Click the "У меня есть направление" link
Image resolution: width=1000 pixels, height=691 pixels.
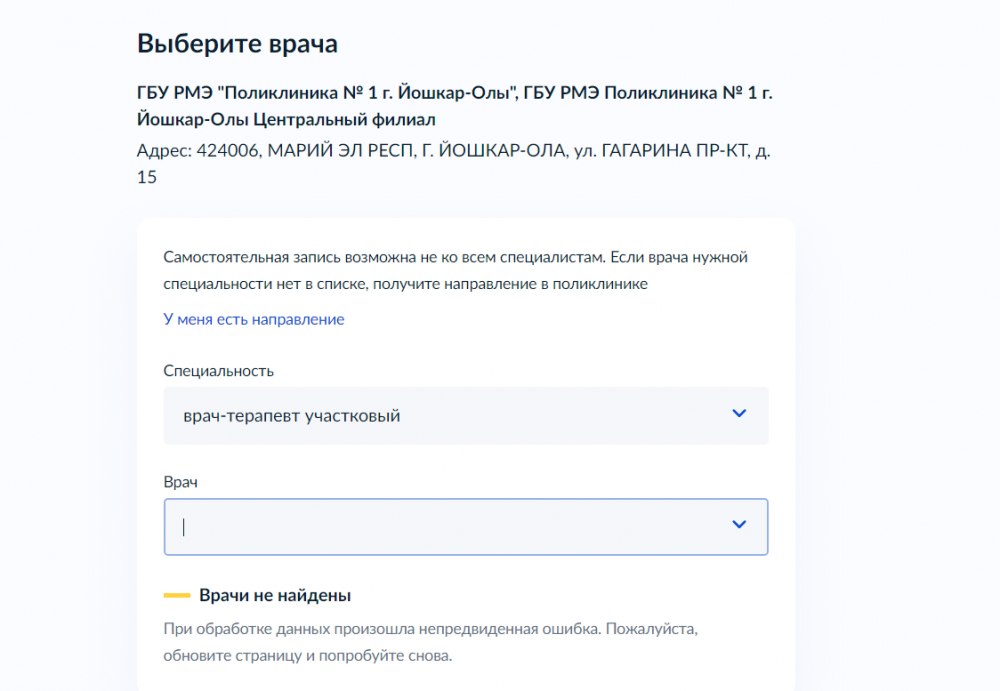254,319
